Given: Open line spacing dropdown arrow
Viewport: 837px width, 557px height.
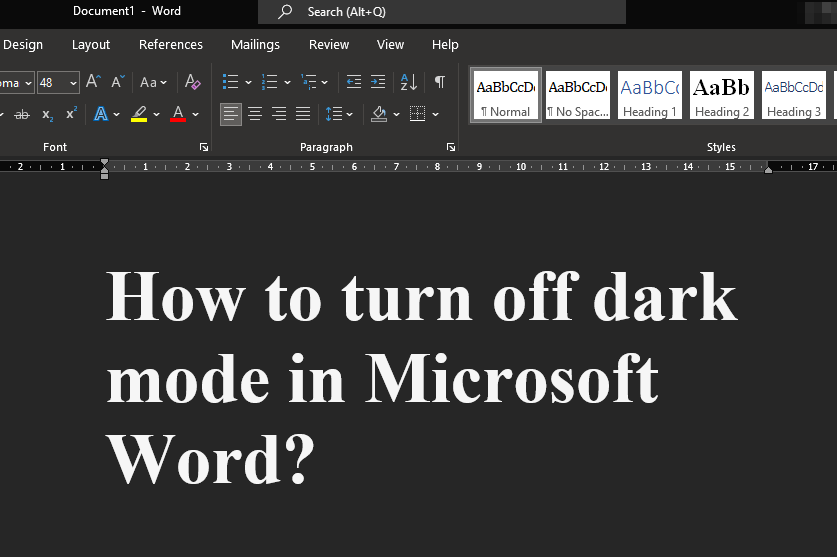Looking at the screenshot, I should click(x=350, y=114).
